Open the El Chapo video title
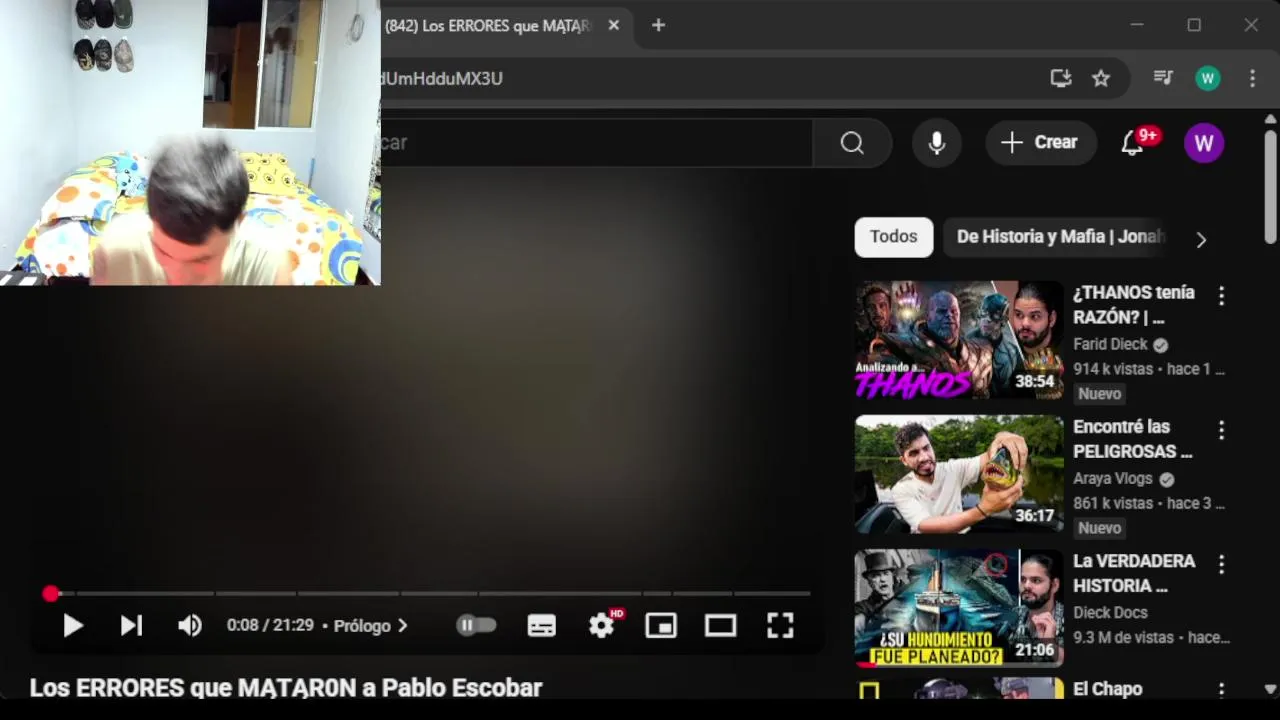 (x=1107, y=689)
